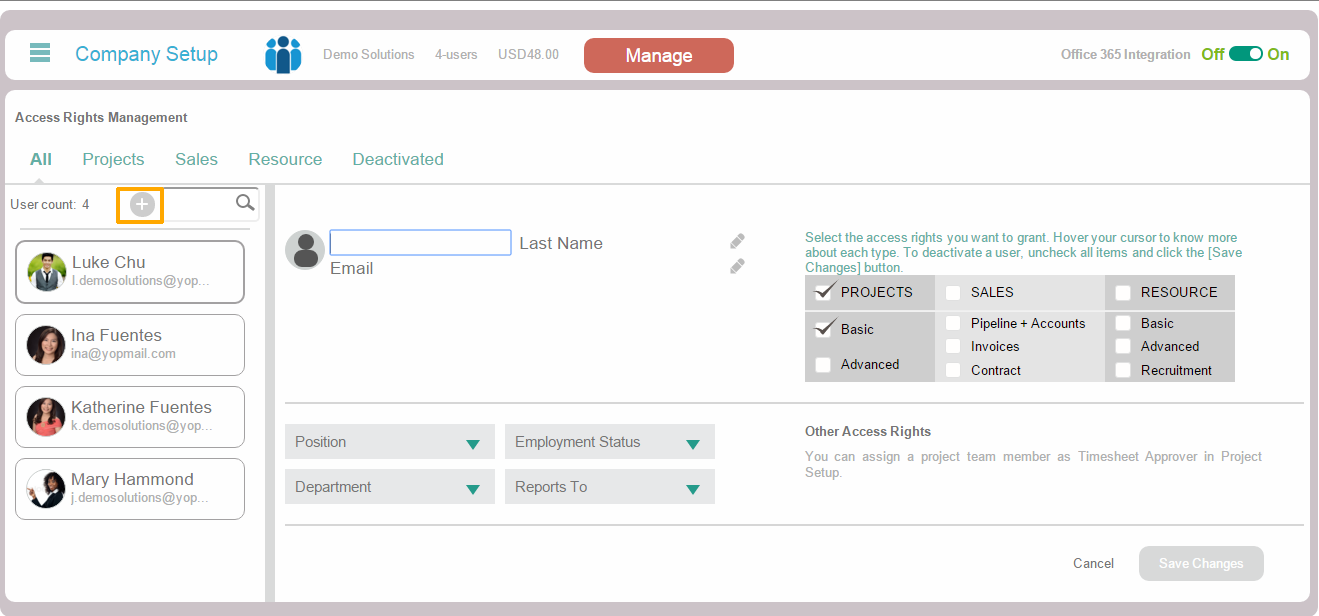Click the Demo Solutions company name
The height and width of the screenshot is (616, 1319).
[368, 55]
